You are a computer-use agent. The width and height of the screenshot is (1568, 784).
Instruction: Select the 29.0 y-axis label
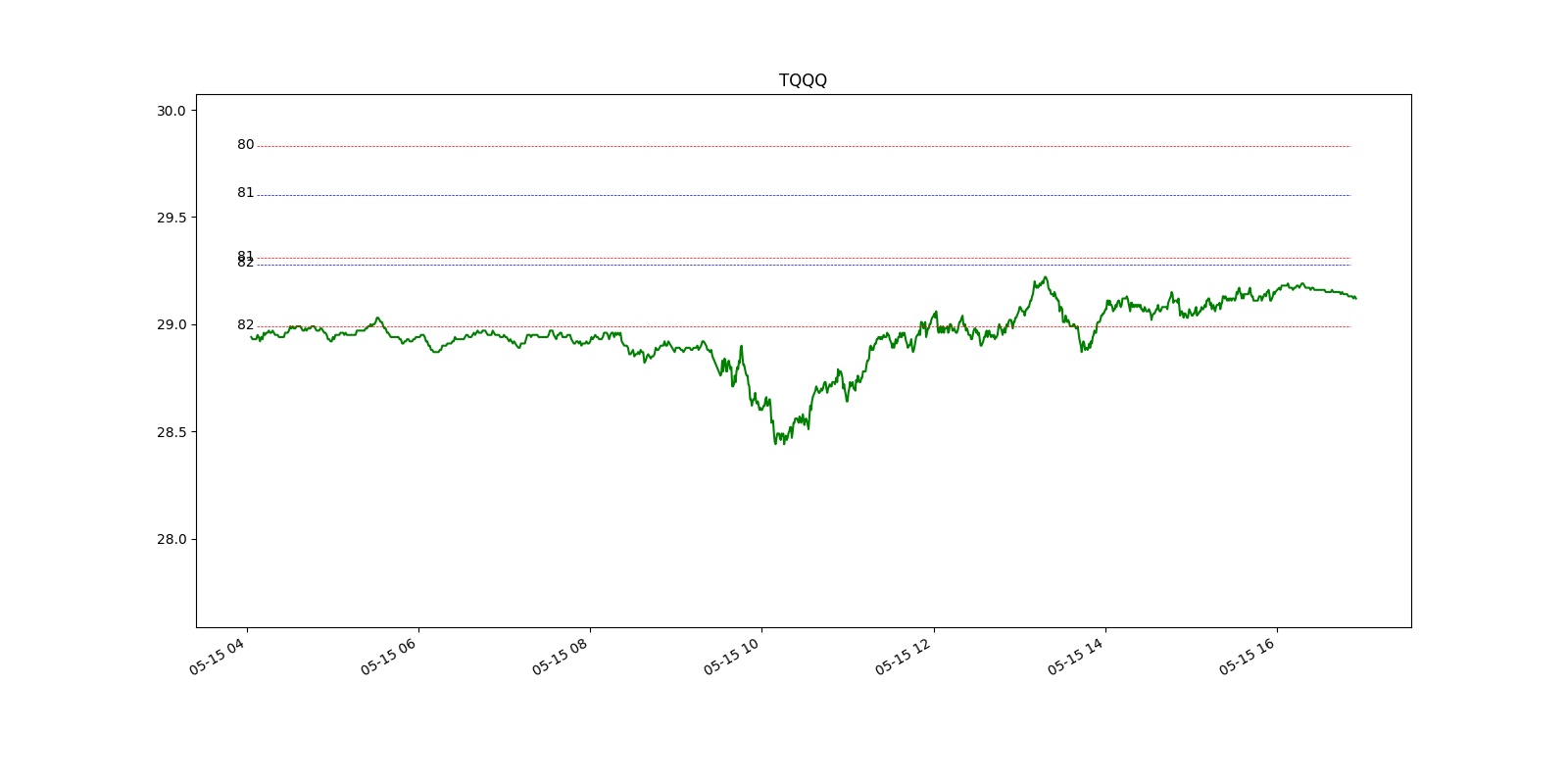tap(171, 324)
